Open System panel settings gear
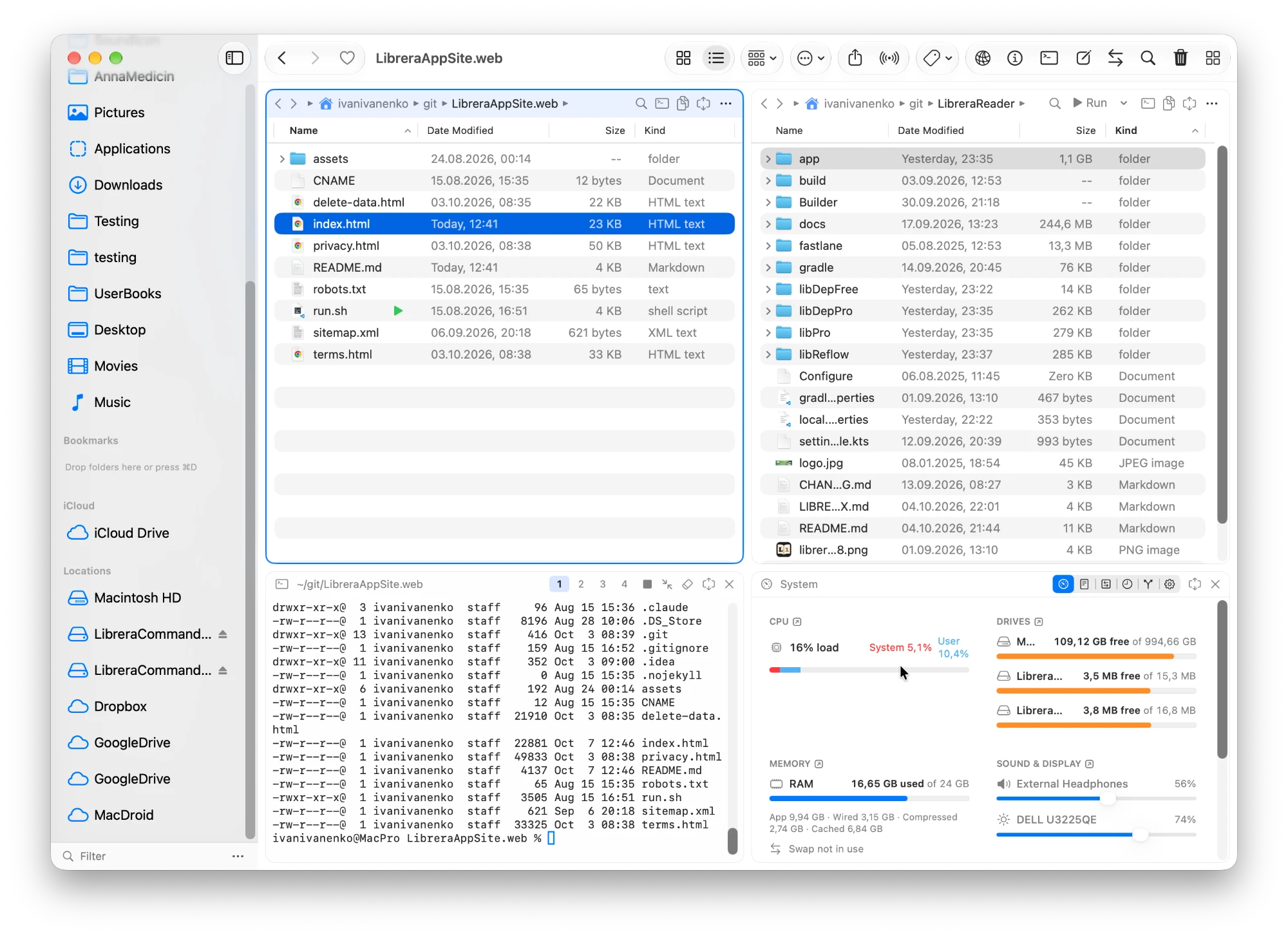This screenshot has width=1288, height=937. (1170, 584)
